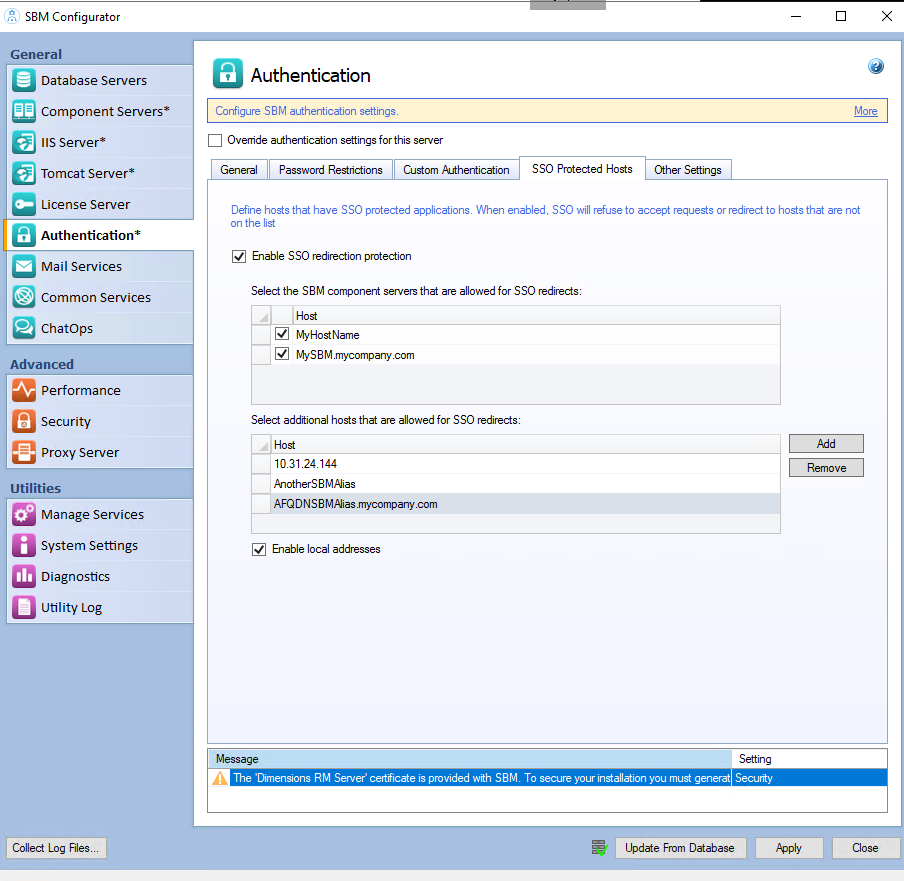Uncheck Enable local addresses
Image resolution: width=904 pixels, height=881 pixels.
pyautogui.click(x=259, y=548)
